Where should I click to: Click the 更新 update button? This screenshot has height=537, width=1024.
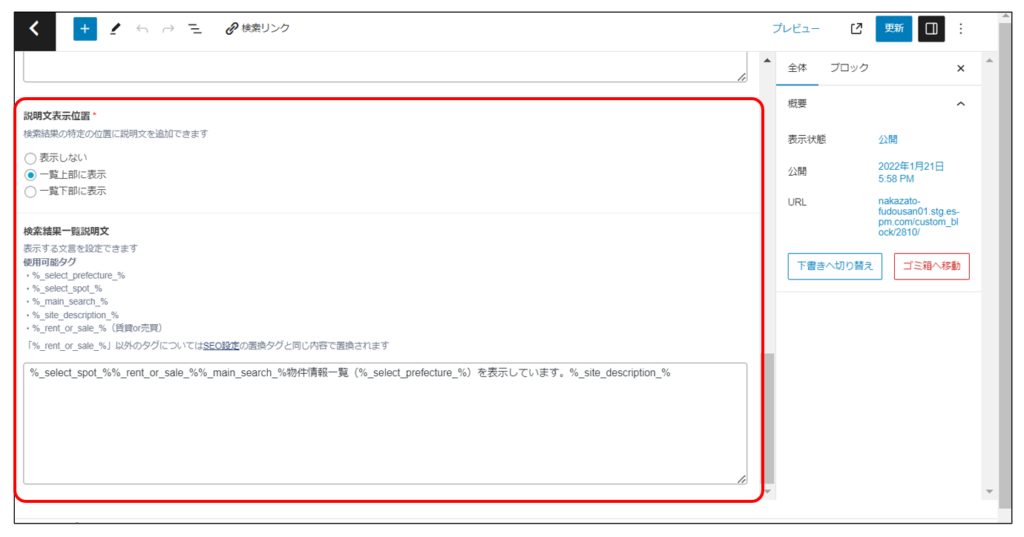[x=893, y=29]
